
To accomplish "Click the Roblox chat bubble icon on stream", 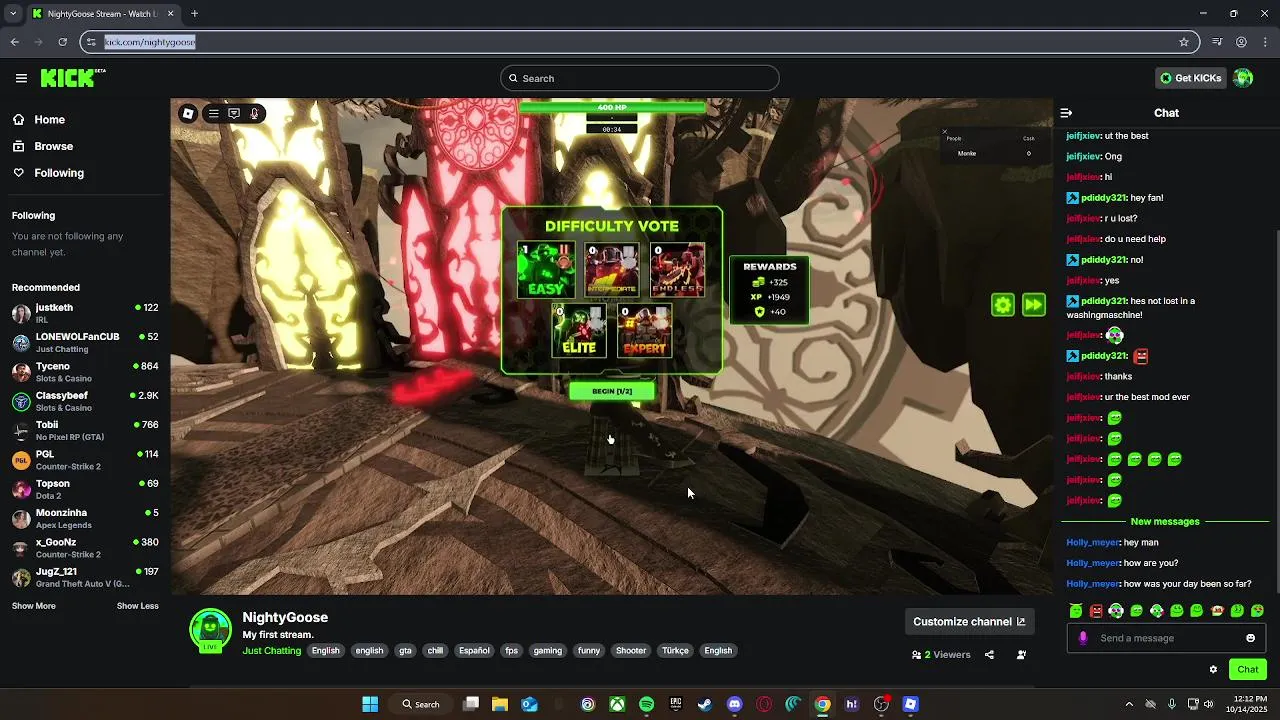I will 234,114.
